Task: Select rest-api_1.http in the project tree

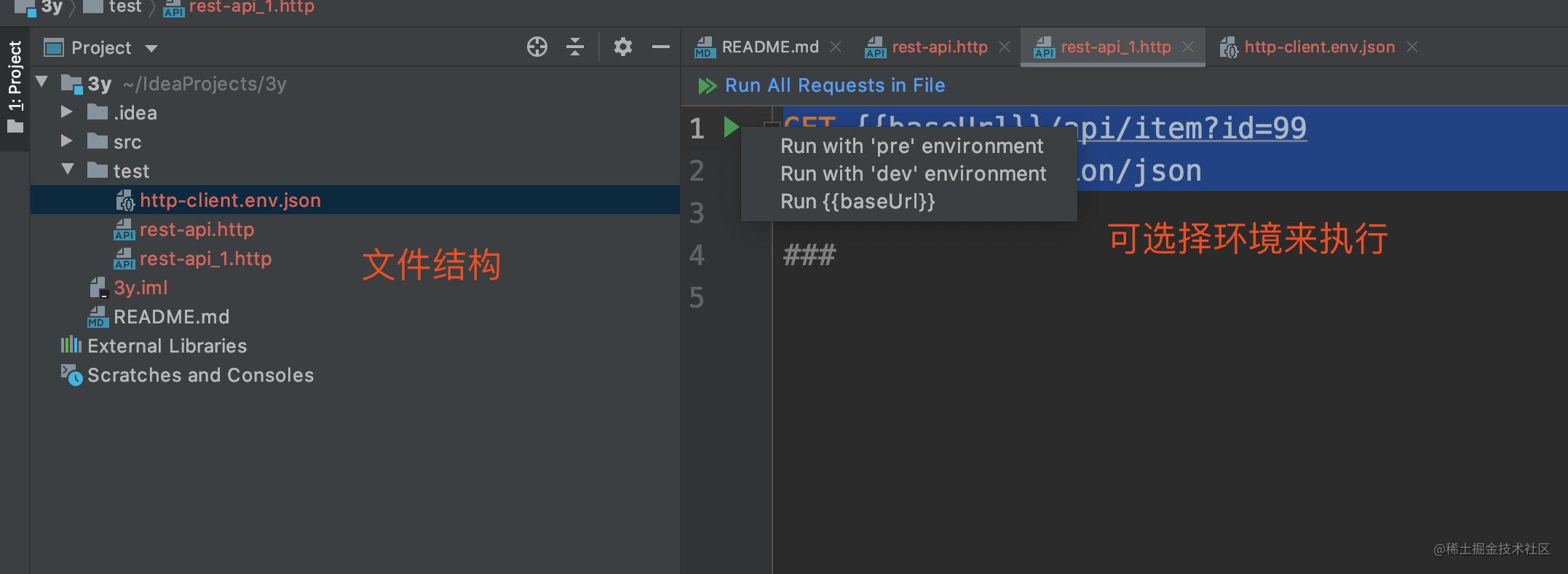Action: (x=205, y=259)
